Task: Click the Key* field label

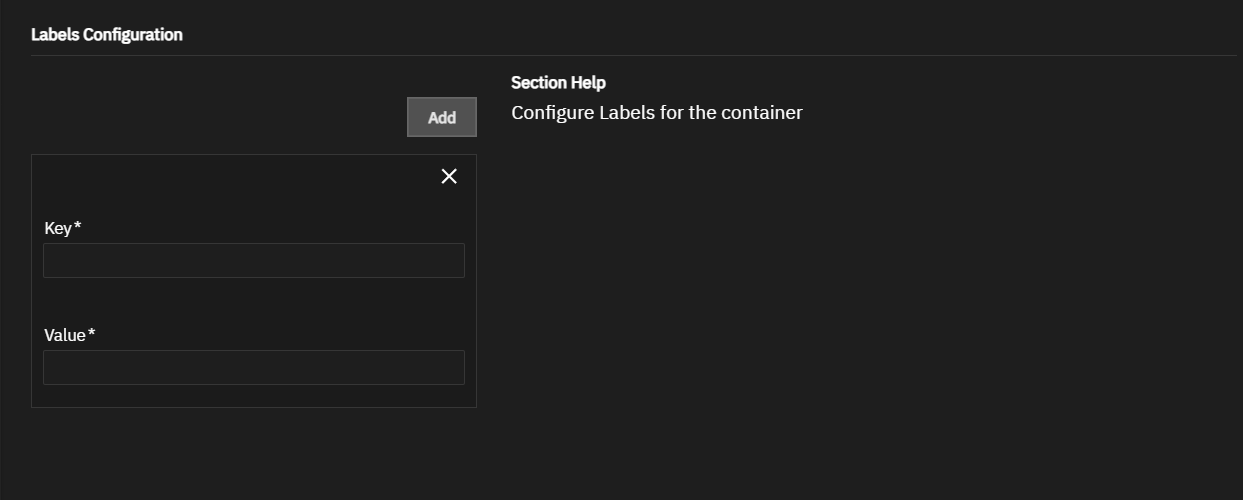Action: click(63, 228)
